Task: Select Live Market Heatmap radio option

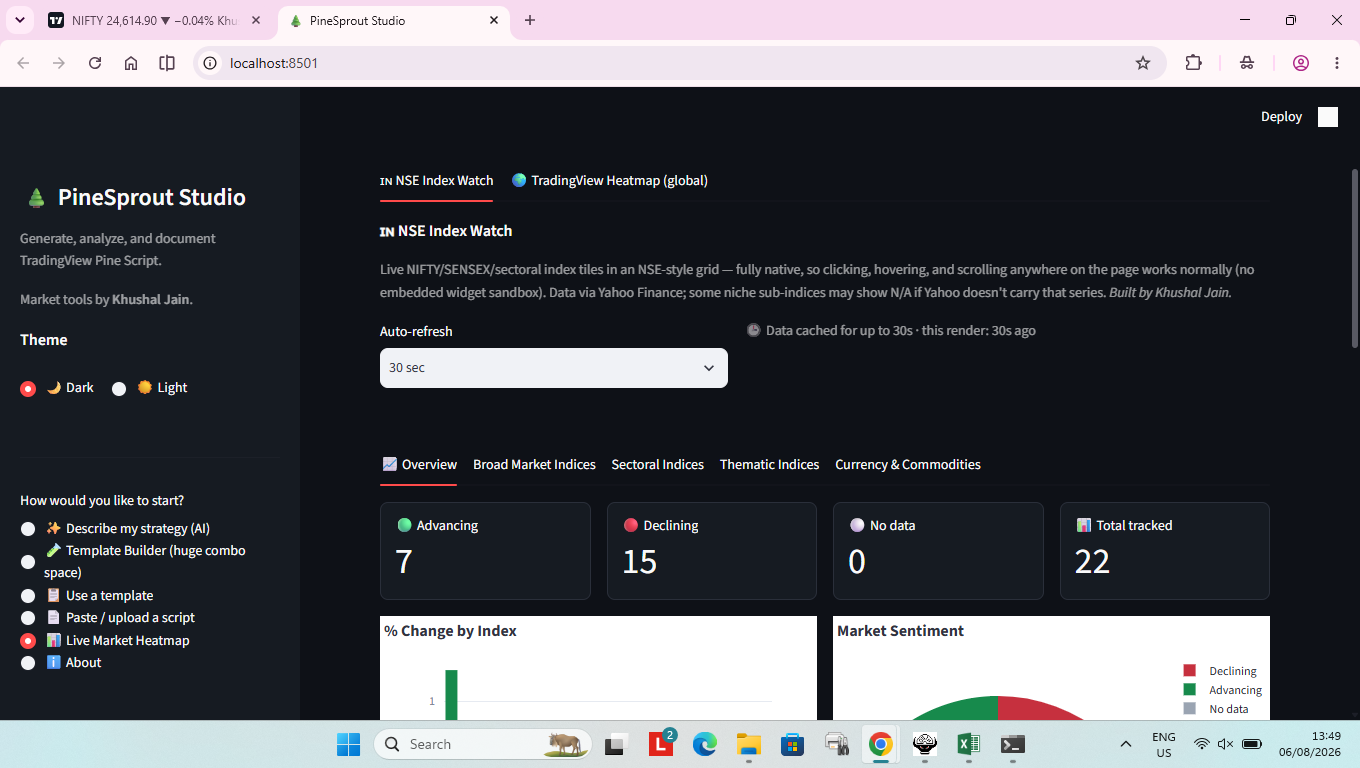Action: 28,641
